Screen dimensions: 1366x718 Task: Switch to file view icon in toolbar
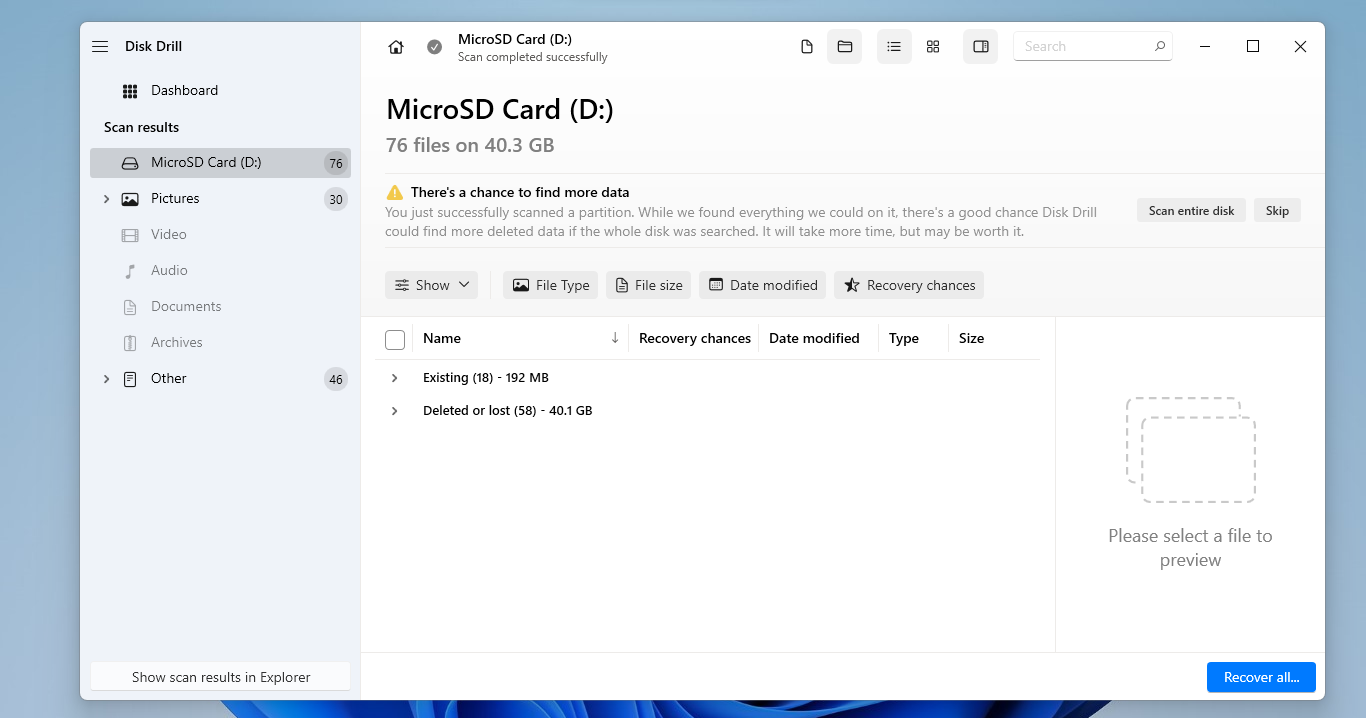point(807,47)
